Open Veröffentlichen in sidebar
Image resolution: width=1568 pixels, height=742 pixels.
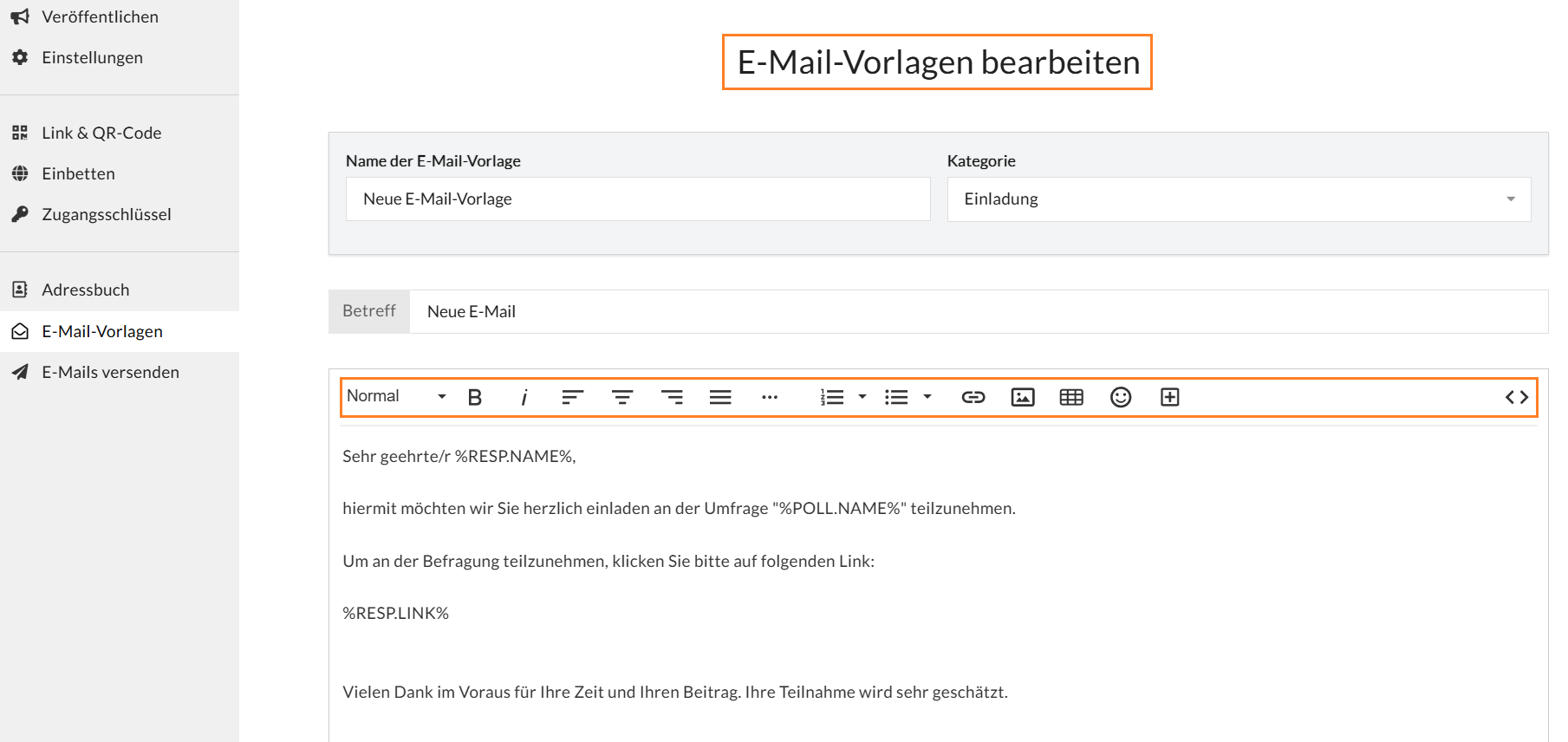click(100, 16)
